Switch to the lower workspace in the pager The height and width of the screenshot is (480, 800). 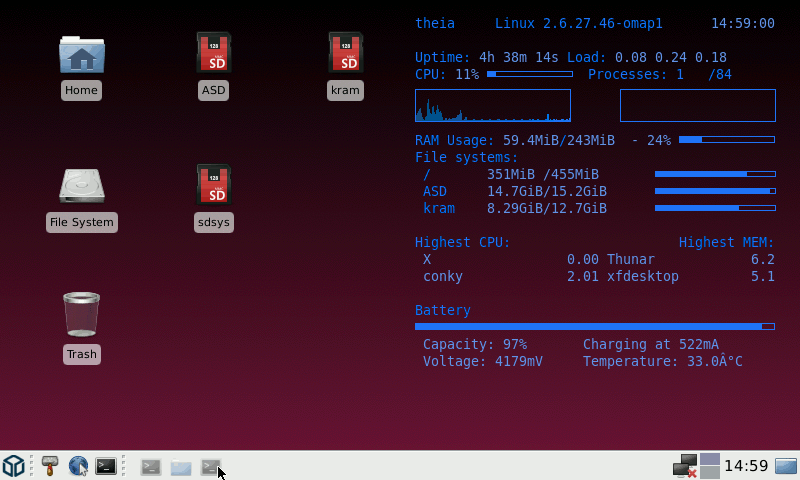pyautogui.click(x=709, y=473)
